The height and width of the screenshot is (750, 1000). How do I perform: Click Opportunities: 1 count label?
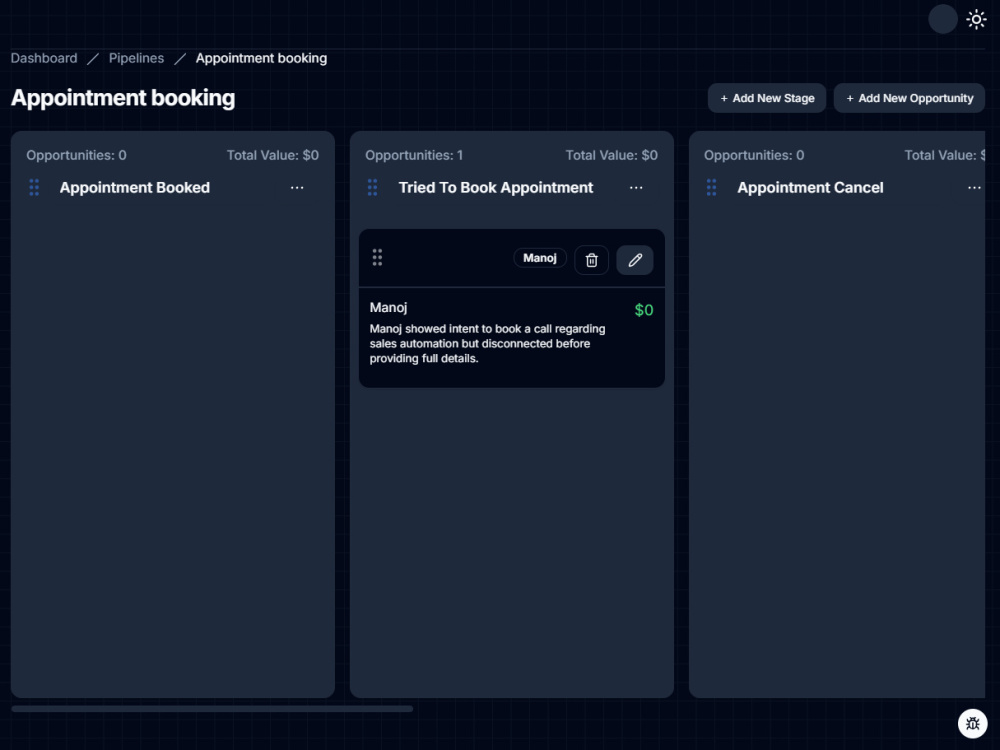[414, 155]
